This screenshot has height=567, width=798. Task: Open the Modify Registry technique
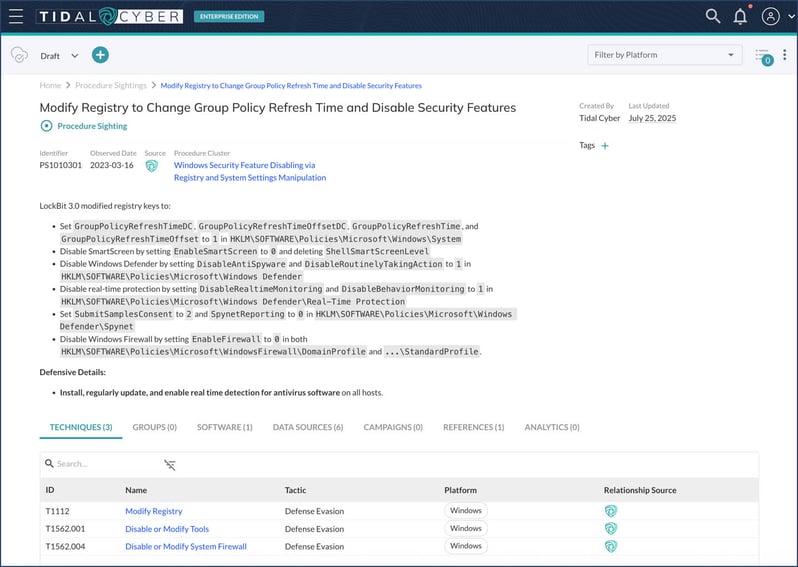click(153, 511)
